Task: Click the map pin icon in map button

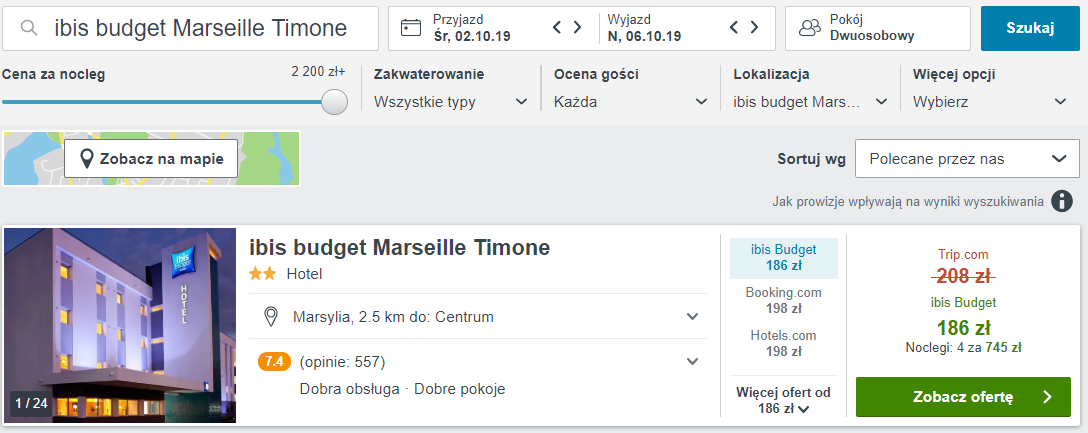Action: tap(87, 160)
